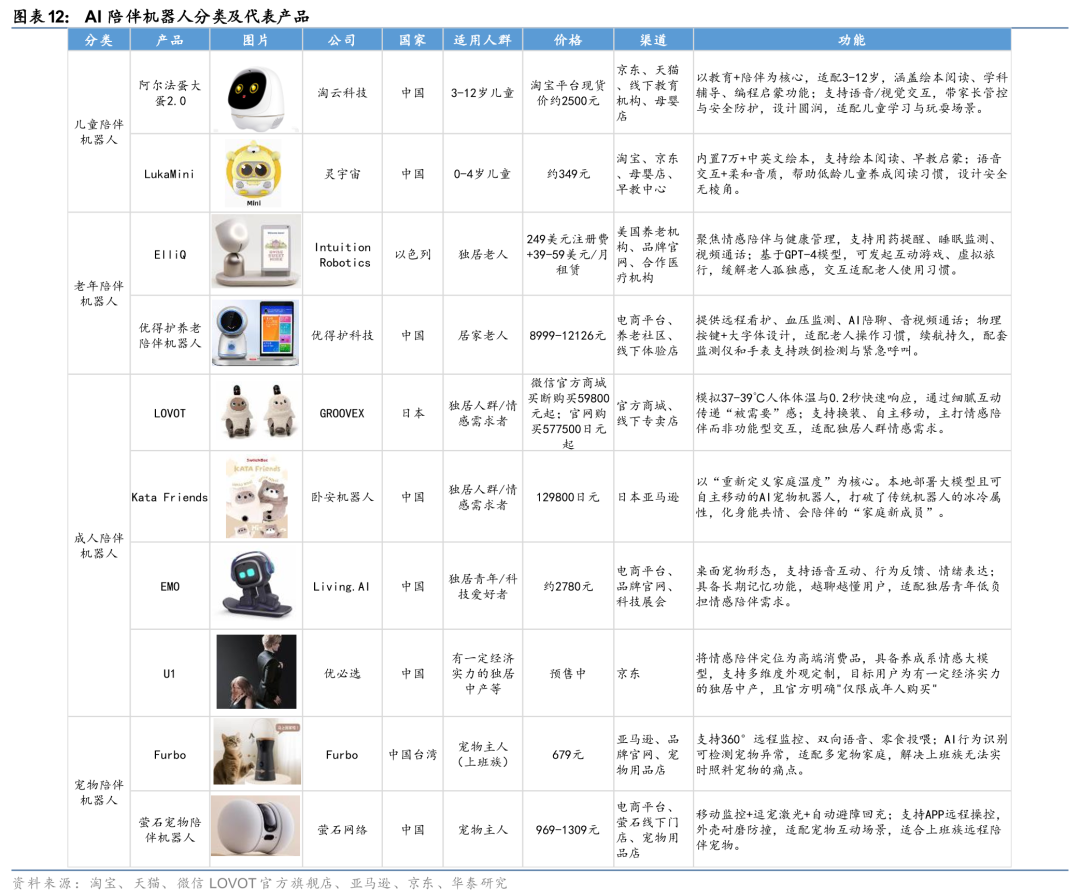
Task: Click the country cell 日本
Action: (x=413, y=413)
